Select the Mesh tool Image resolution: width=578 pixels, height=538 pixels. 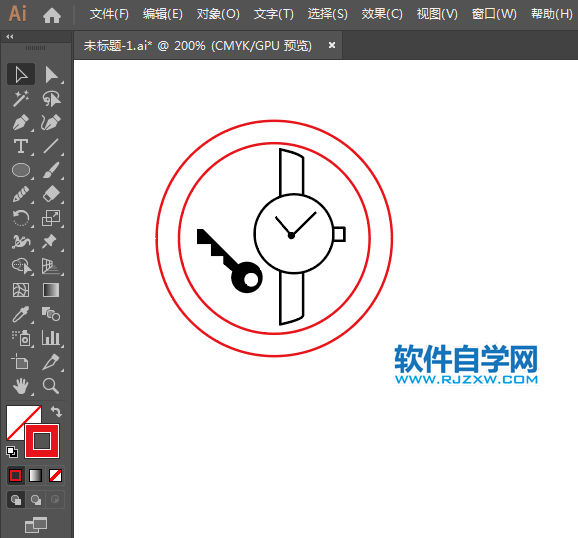point(21,290)
